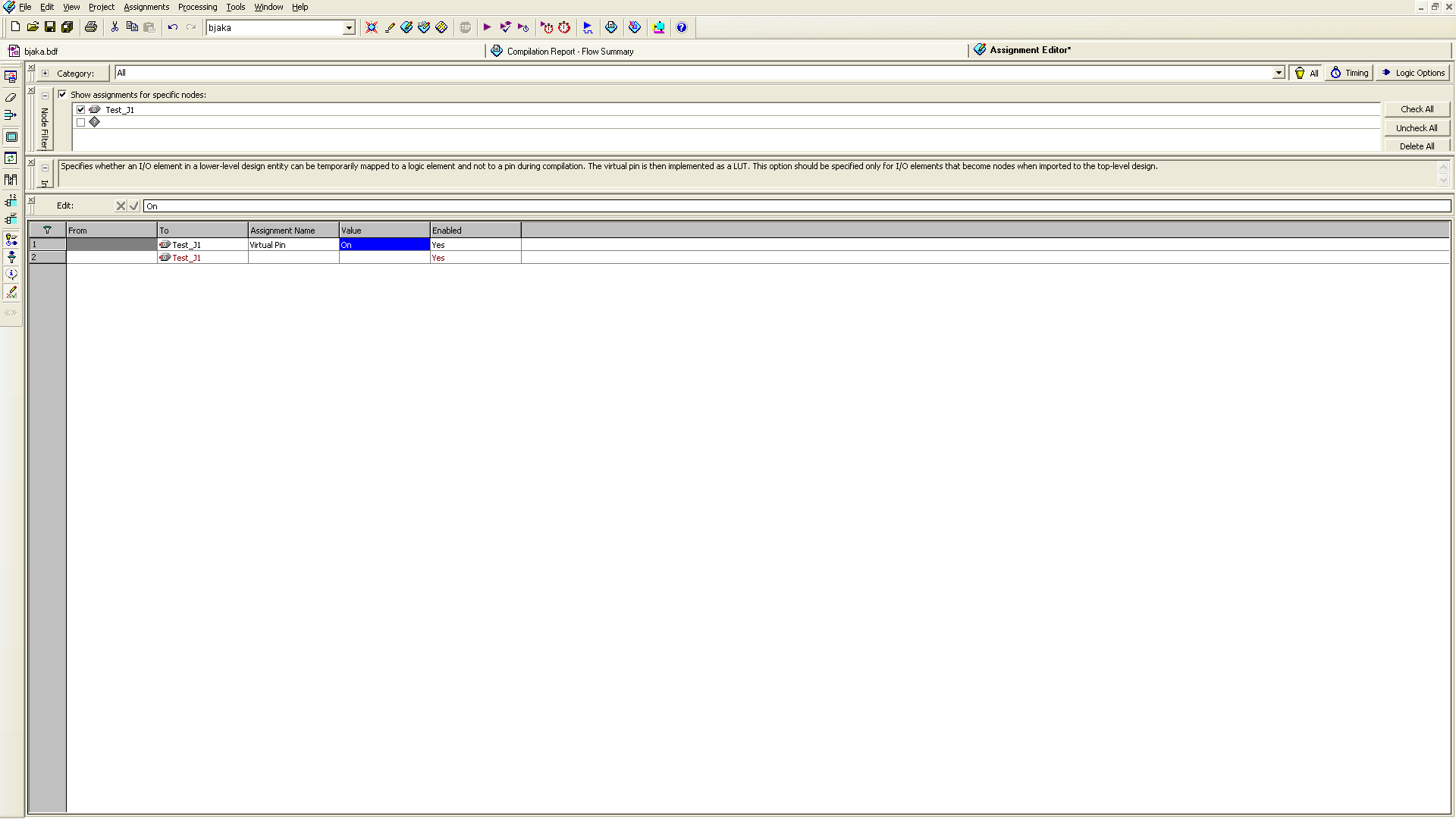Click the Edit value input field
The image size is (1456, 819).
tap(796, 206)
